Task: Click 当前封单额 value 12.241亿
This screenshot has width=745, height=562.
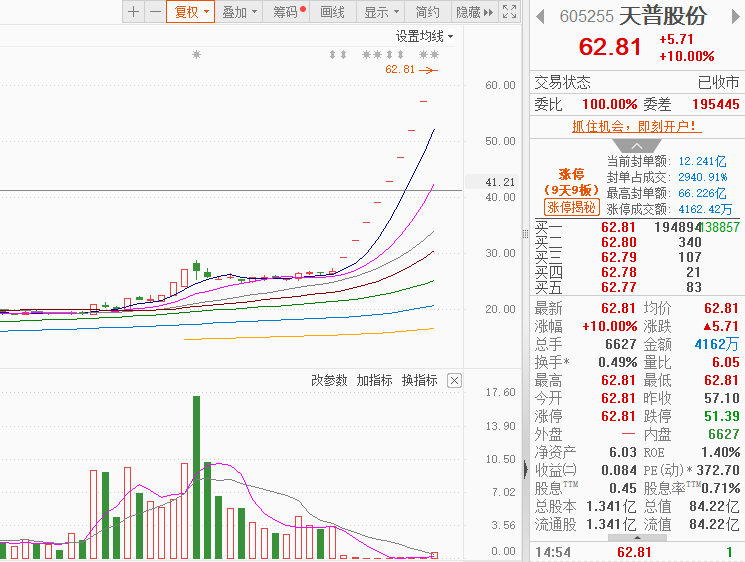Action: [x=702, y=161]
